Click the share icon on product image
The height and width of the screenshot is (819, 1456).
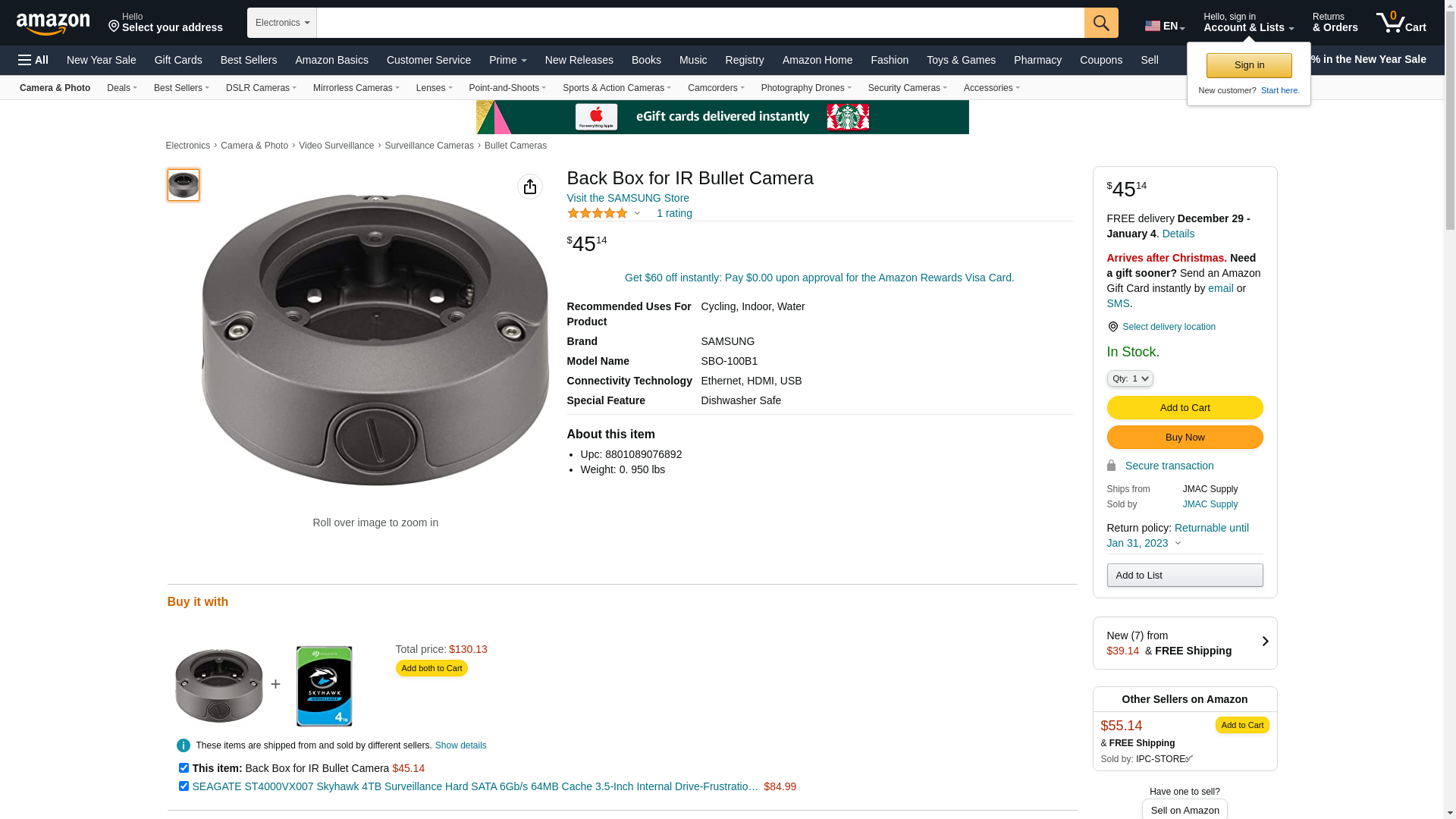tap(529, 187)
